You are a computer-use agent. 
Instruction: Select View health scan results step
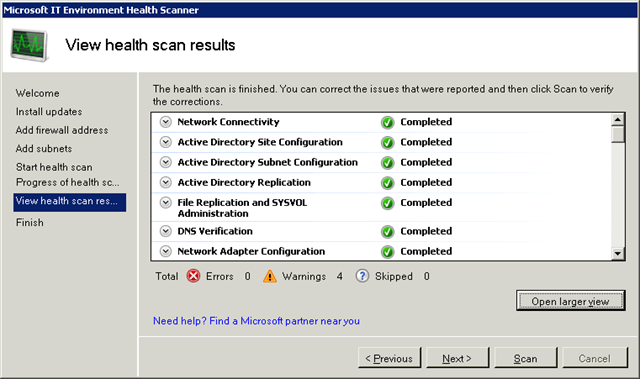pyautogui.click(x=69, y=202)
